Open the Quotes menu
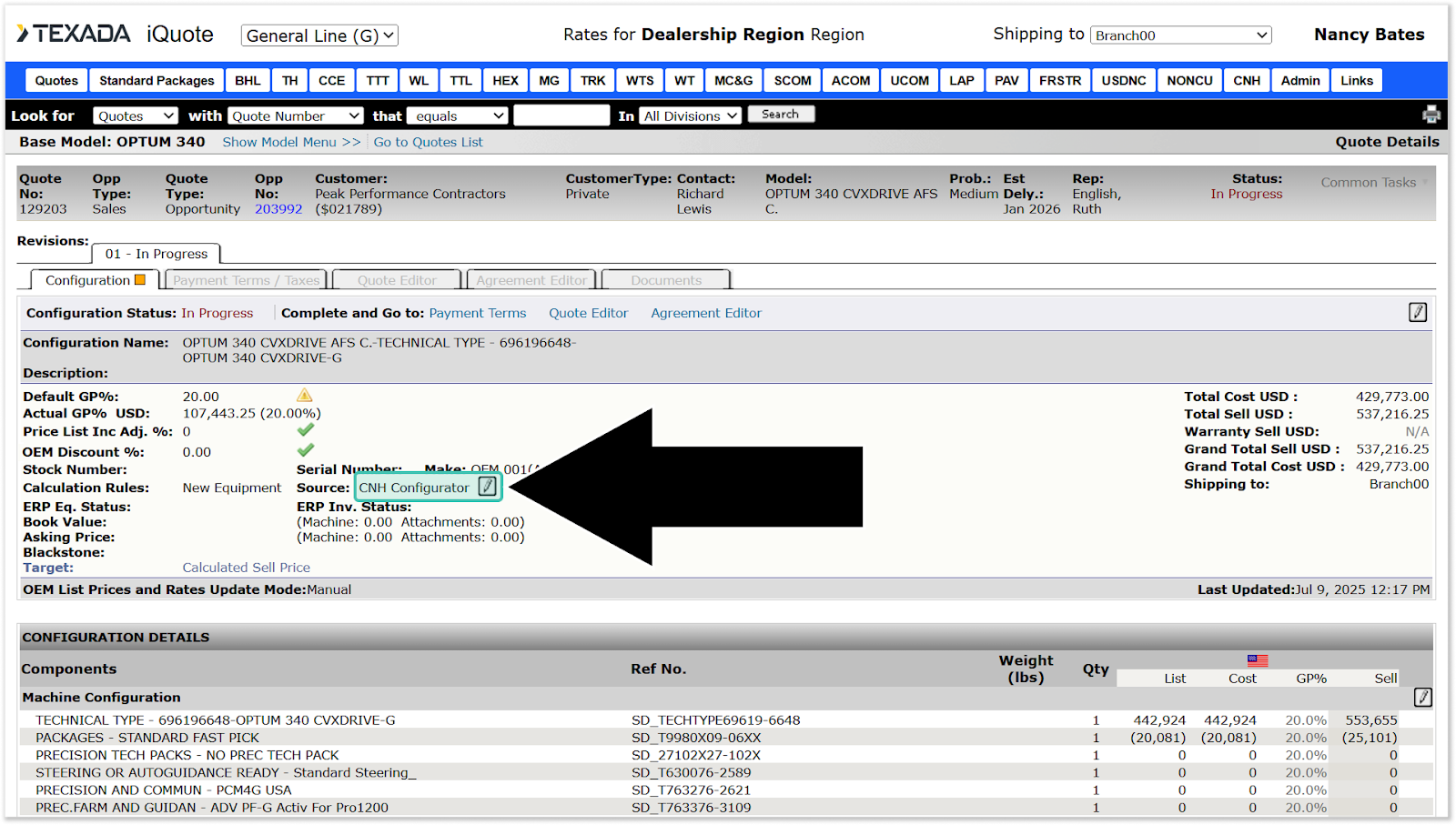Viewport: 1456px width, 825px height. pos(56,80)
